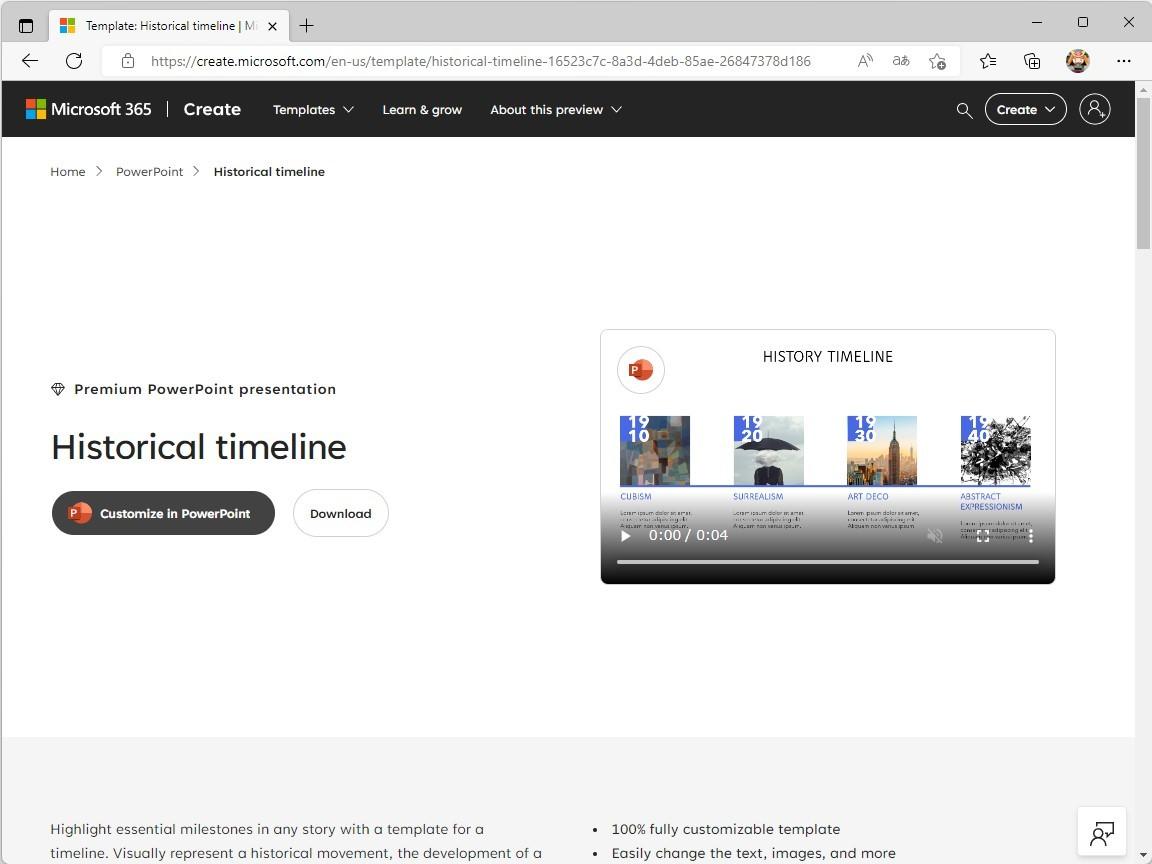Viewport: 1152px width, 864px height.
Task: Open tab actions menu icon
Action: (x=26, y=26)
